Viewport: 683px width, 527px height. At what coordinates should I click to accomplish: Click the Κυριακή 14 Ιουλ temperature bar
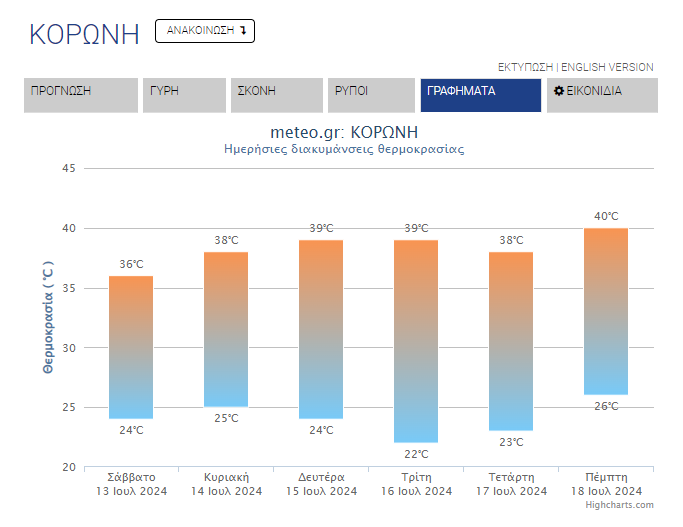pyautogui.click(x=226, y=329)
